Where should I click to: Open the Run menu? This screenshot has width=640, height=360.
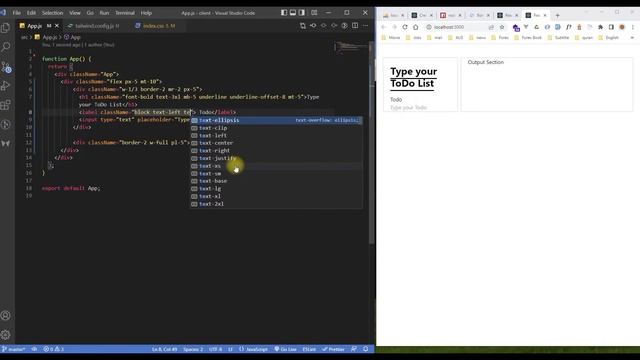click(104, 13)
